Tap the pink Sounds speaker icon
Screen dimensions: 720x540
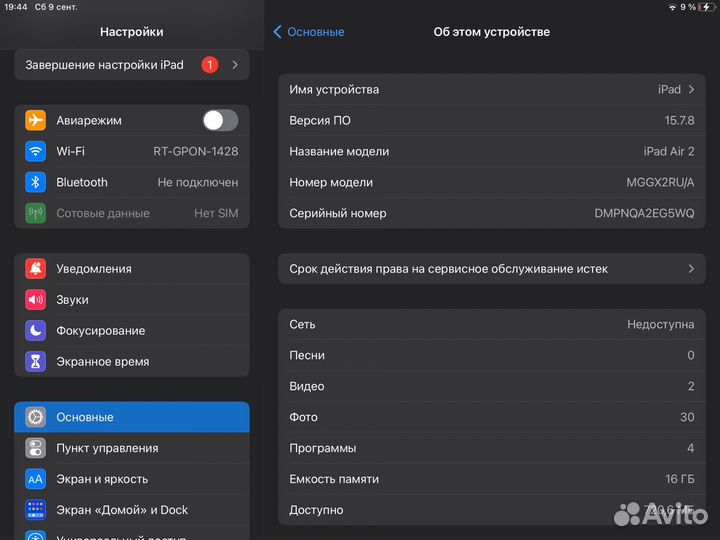click(35, 299)
